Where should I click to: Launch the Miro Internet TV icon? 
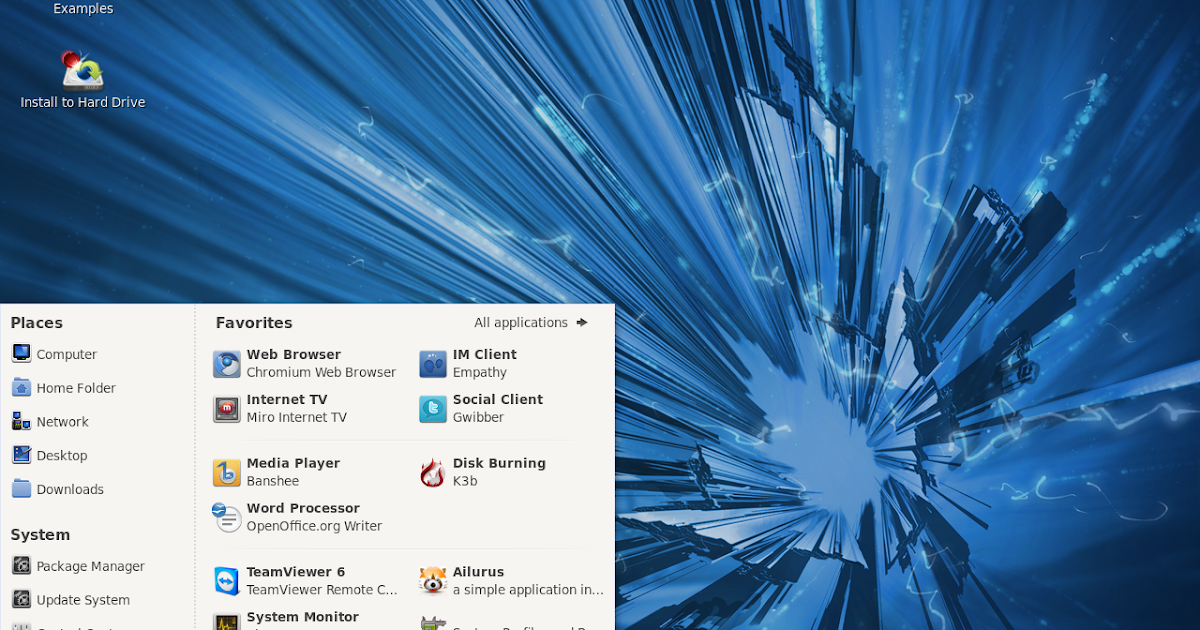coord(227,409)
